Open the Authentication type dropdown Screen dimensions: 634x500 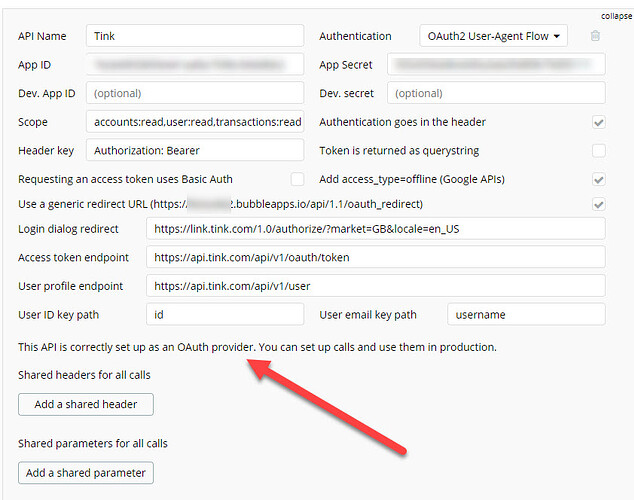(493, 36)
